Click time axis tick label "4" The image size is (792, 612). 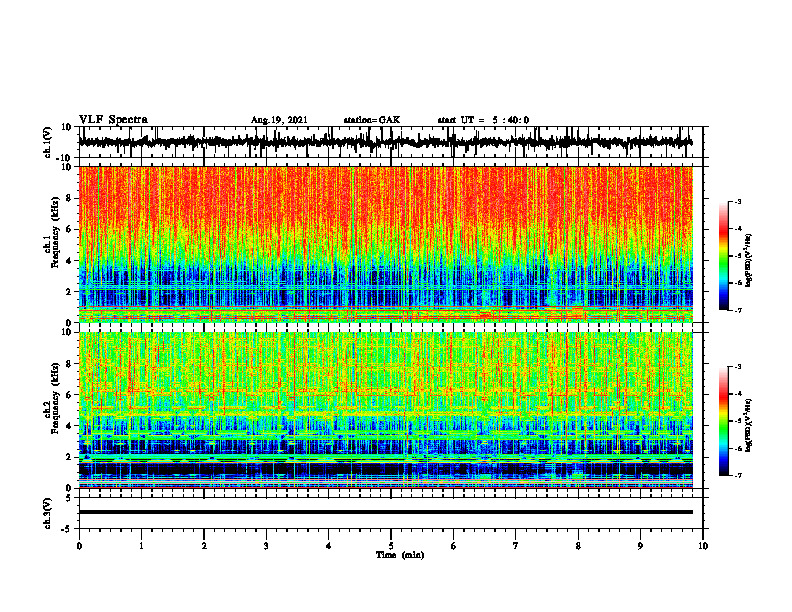click(329, 546)
